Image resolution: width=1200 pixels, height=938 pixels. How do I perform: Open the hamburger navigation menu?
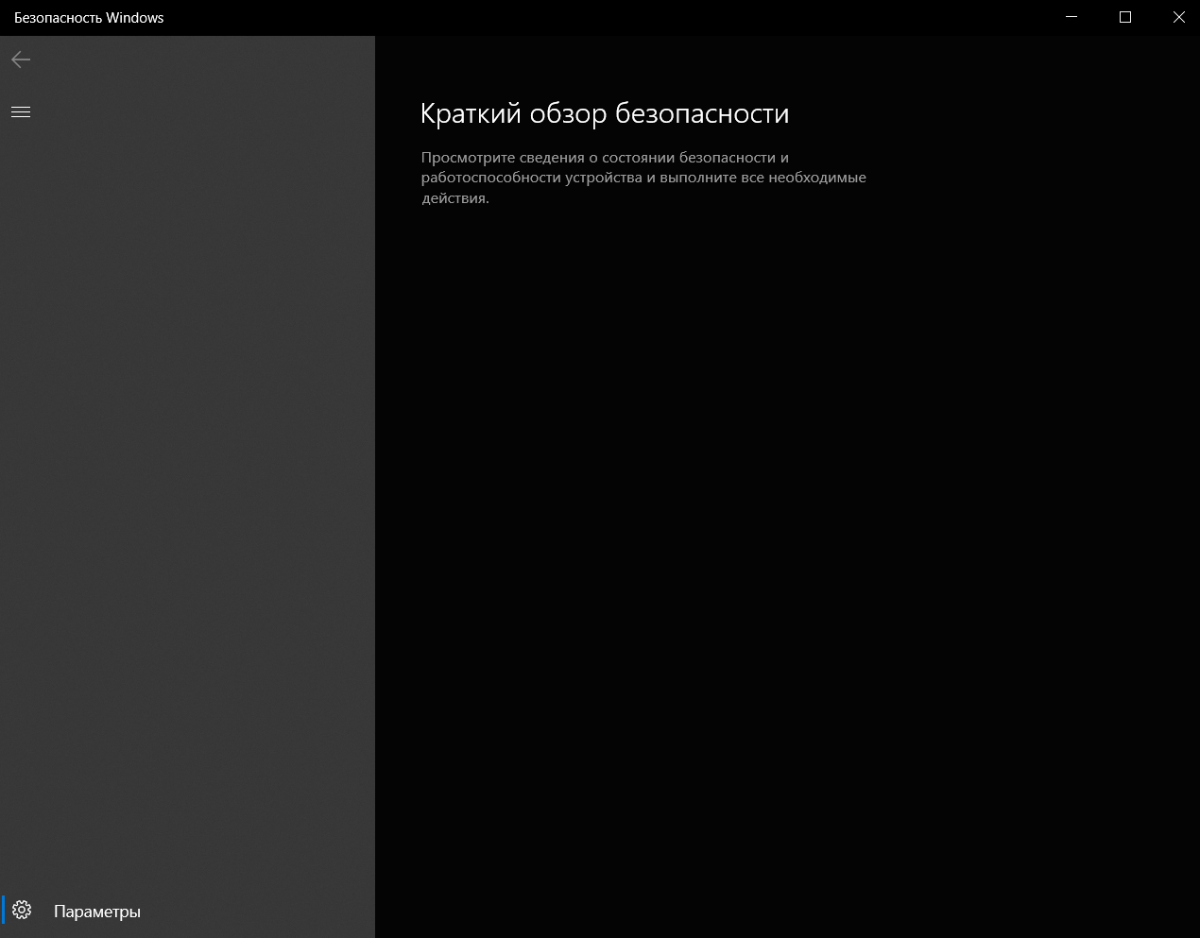21,112
